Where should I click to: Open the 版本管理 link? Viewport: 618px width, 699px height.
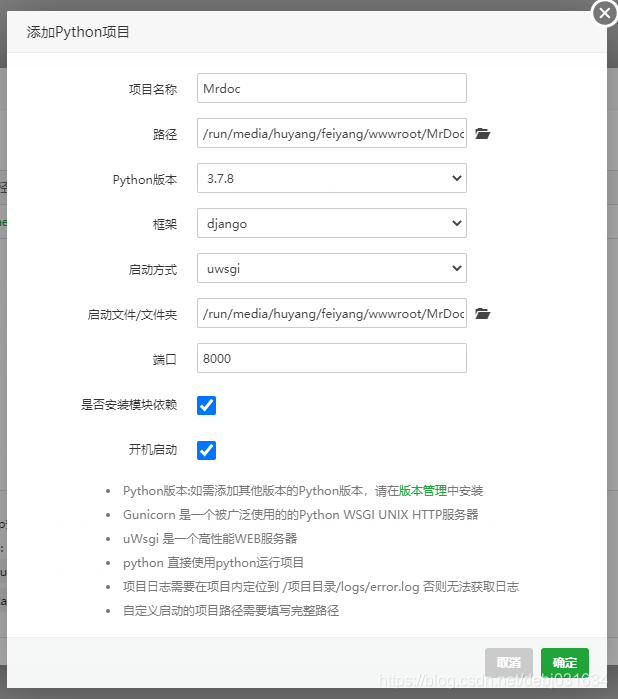(x=423, y=491)
